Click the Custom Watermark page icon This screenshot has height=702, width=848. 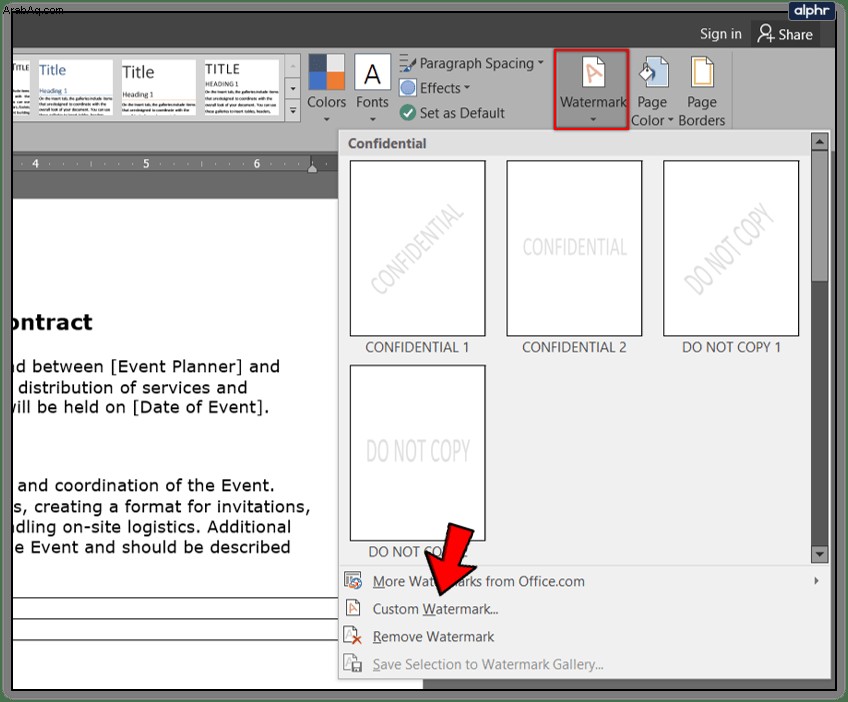click(353, 608)
